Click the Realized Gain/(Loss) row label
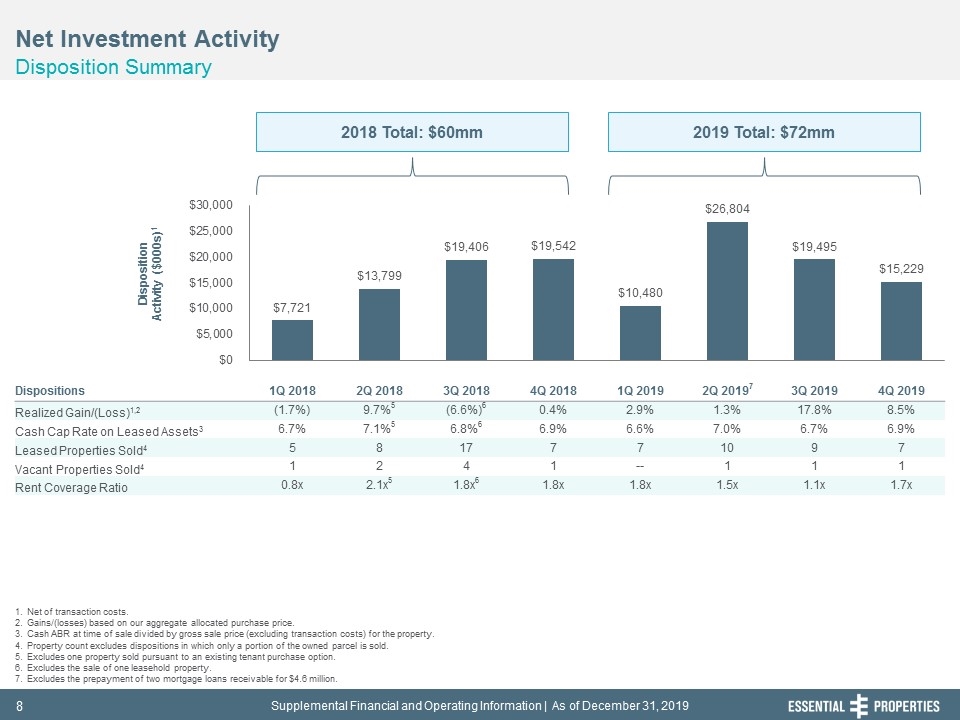The width and height of the screenshot is (960, 720). pos(78,412)
